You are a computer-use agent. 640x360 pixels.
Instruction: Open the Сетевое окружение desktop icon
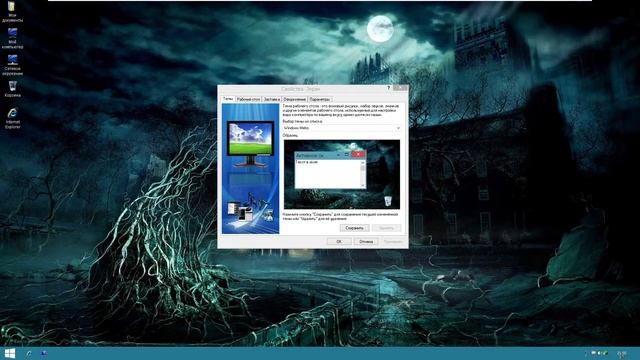tap(12, 65)
